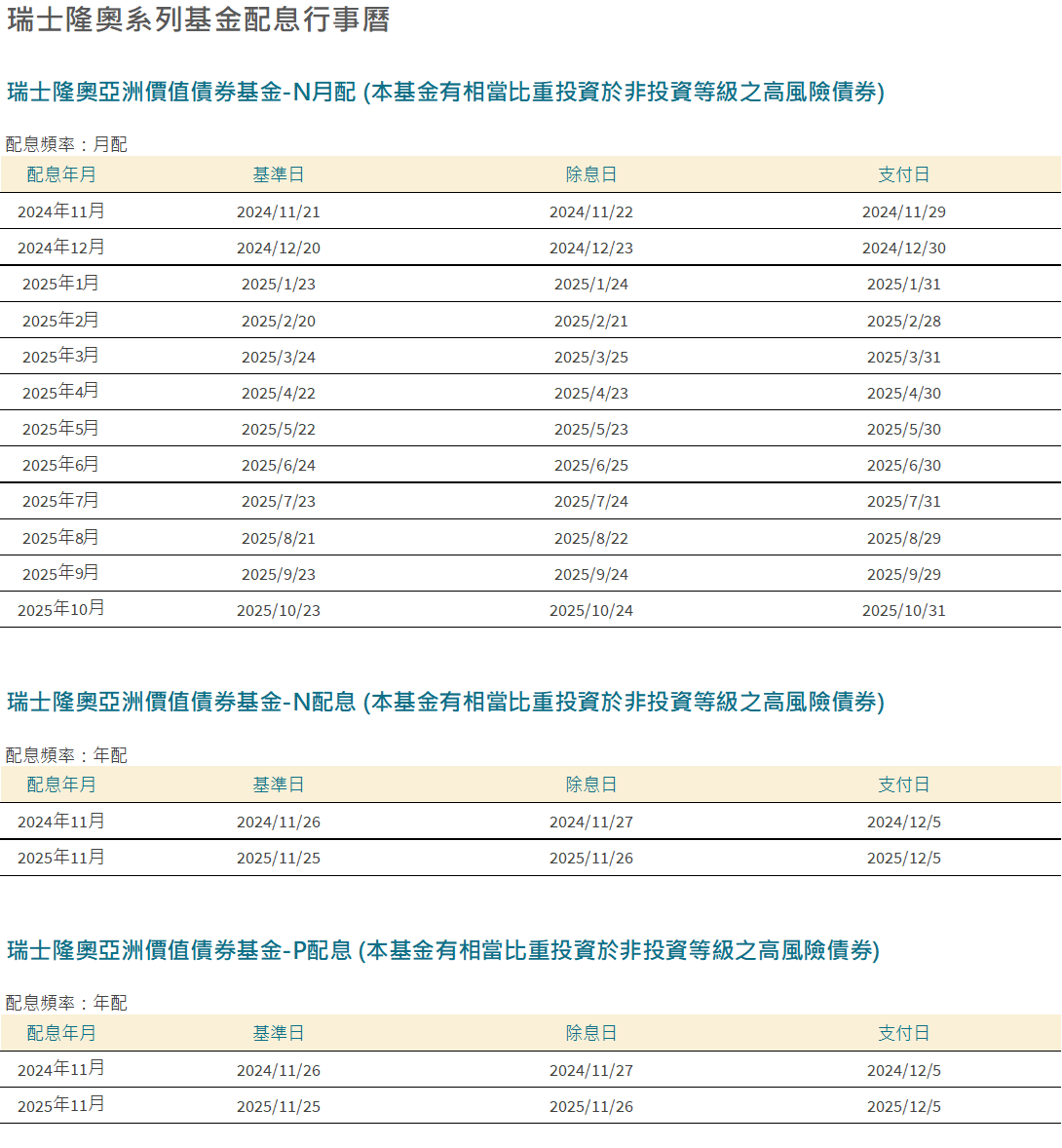Click 2025/11/25 in N配息 table
The height and width of the screenshot is (1148, 1062).
tap(279, 858)
